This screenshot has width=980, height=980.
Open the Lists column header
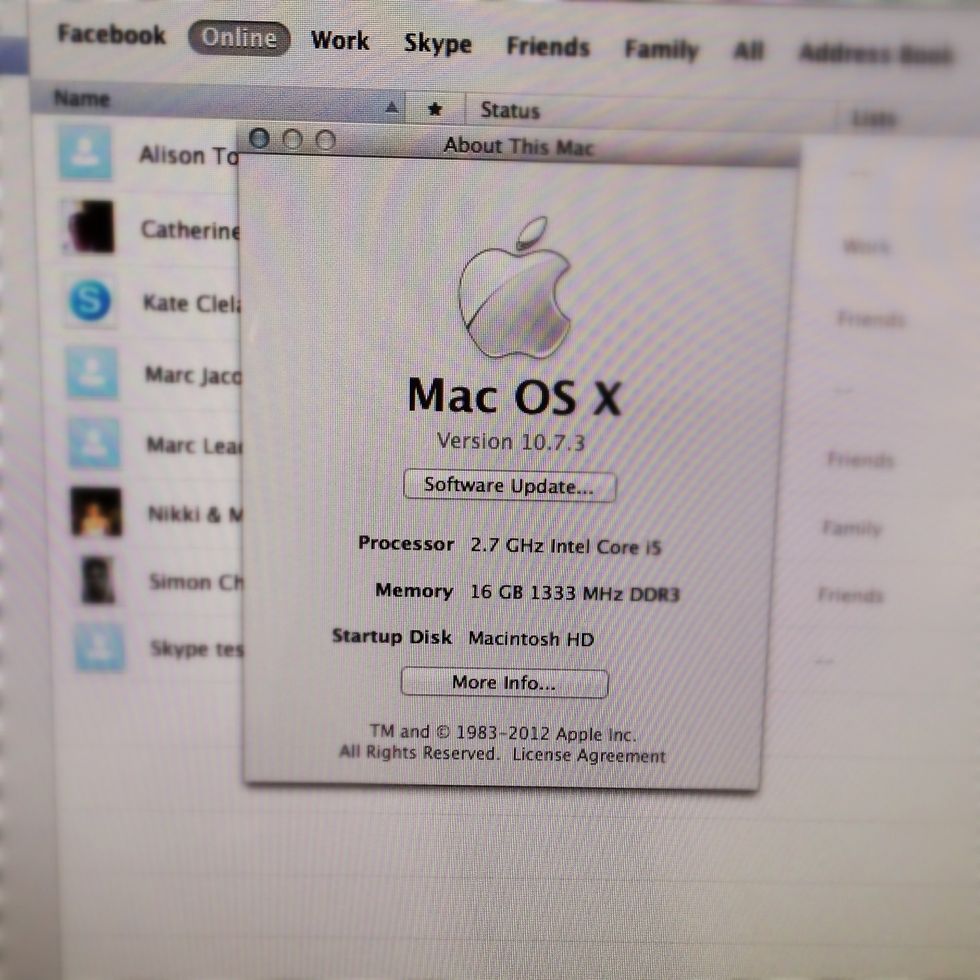(872, 117)
